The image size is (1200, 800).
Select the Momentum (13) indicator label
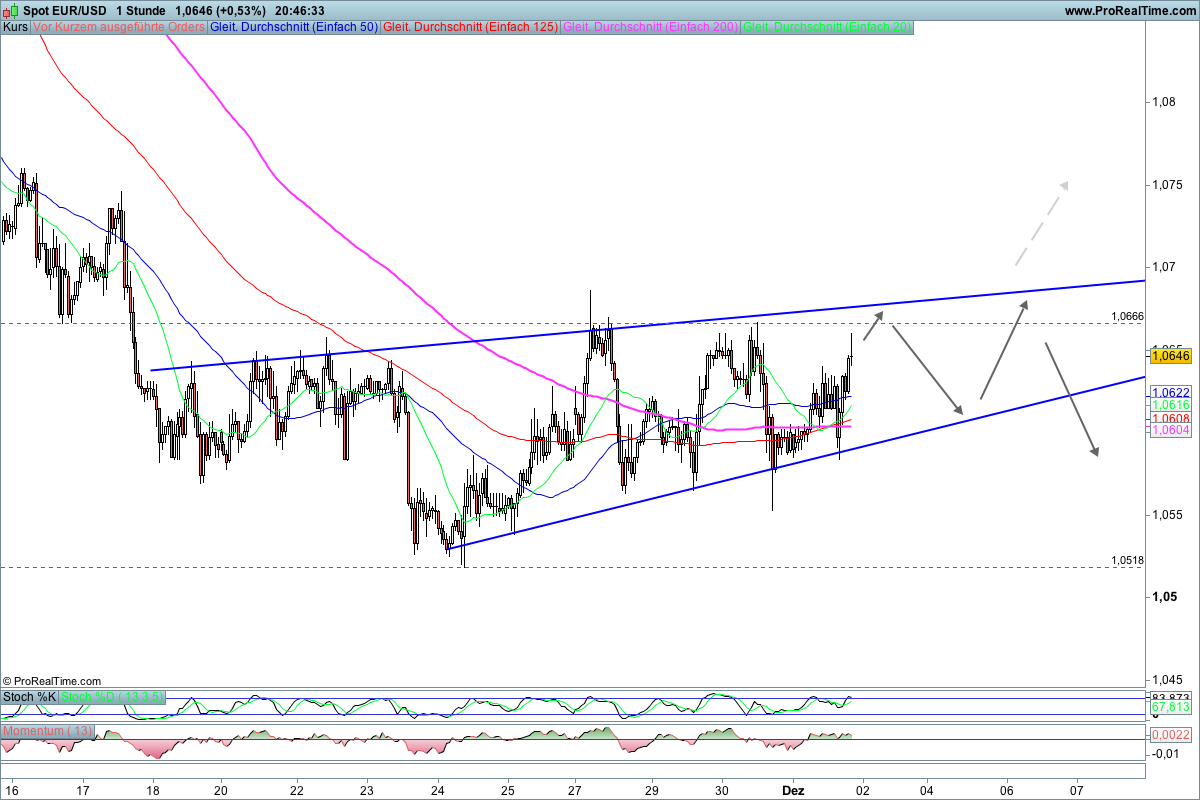pyautogui.click(x=48, y=731)
